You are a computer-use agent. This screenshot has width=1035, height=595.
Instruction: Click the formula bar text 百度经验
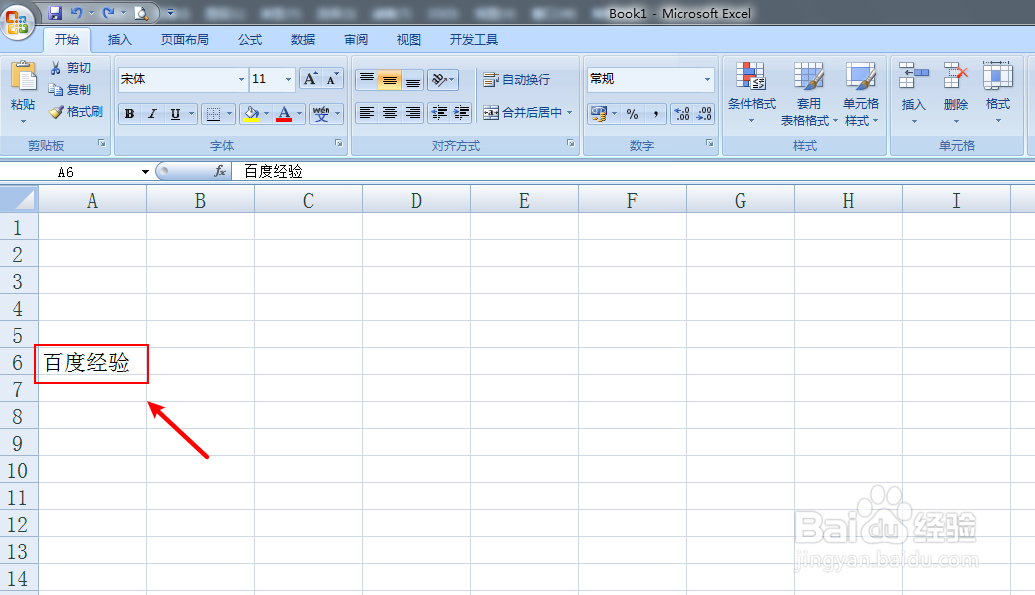point(273,172)
